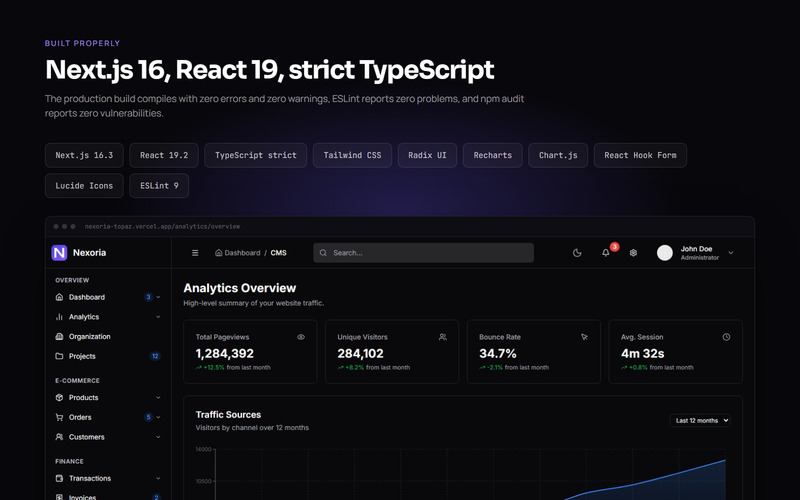This screenshot has width=800, height=500.
Task: Open the Analytics sidebar menu item
Action: click(x=108, y=317)
